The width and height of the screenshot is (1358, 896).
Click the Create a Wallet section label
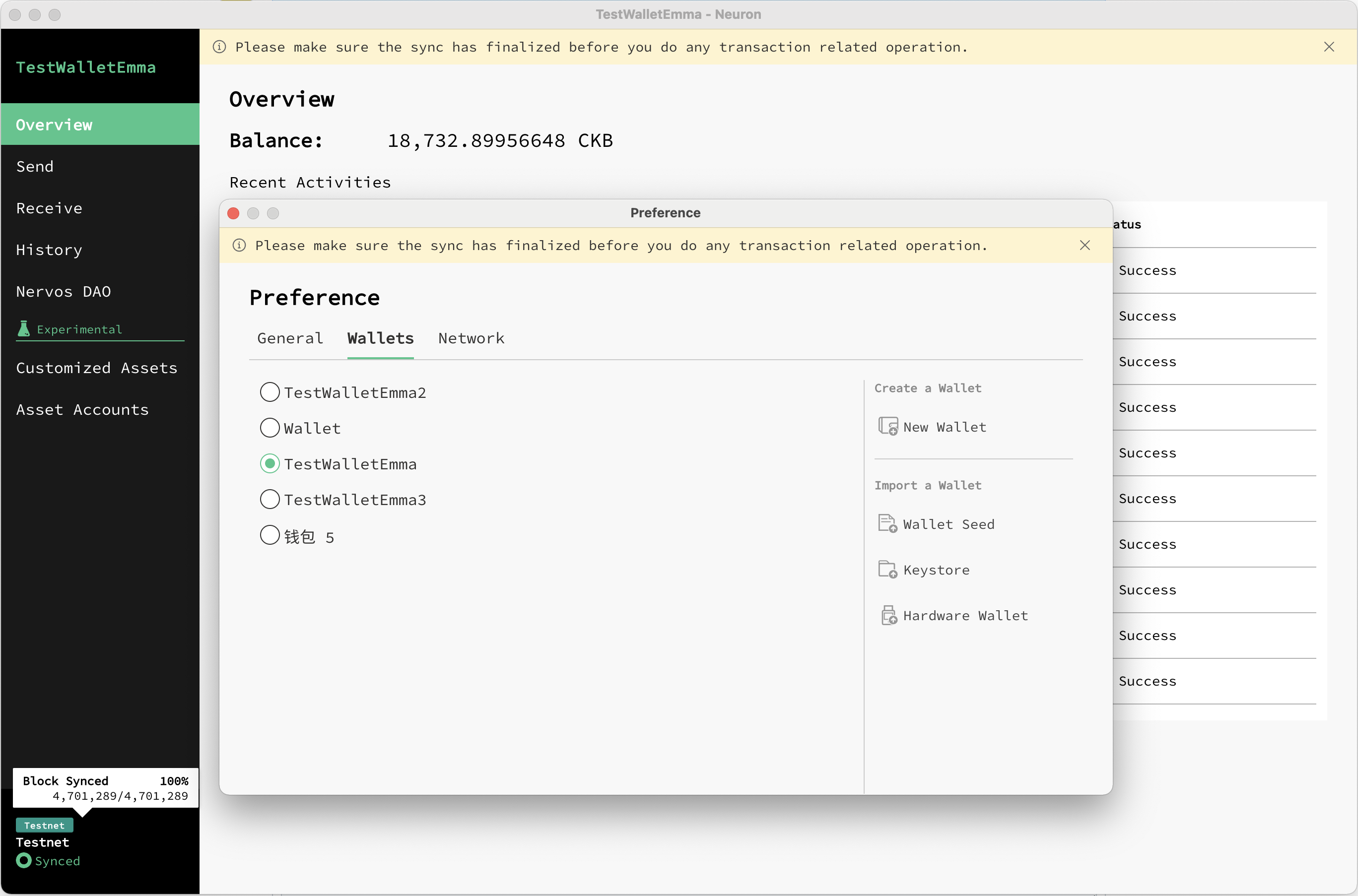pos(928,388)
